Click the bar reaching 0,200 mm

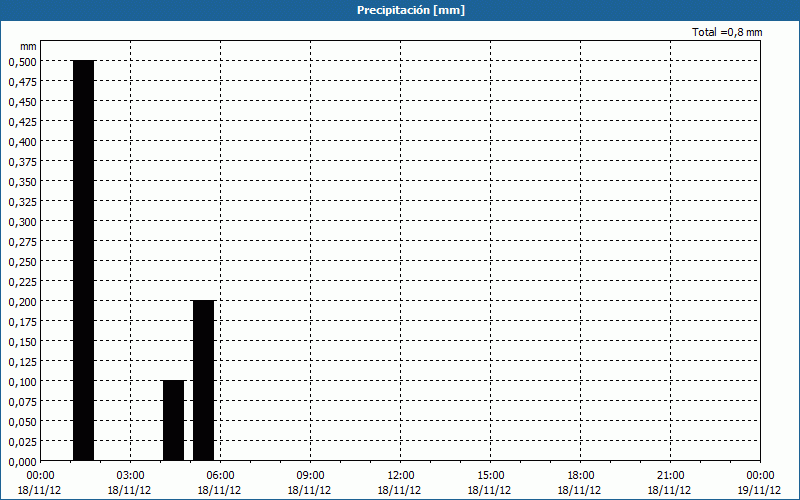204,381
